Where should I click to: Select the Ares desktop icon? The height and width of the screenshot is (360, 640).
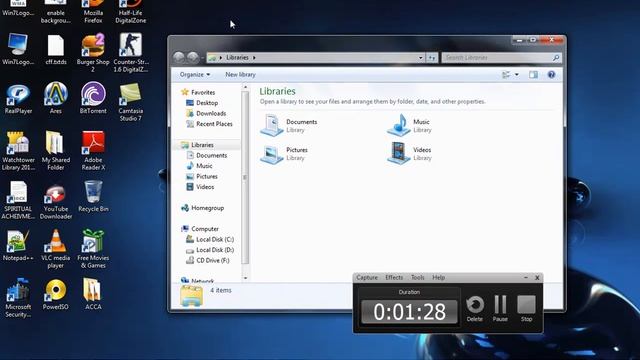[x=56, y=98]
